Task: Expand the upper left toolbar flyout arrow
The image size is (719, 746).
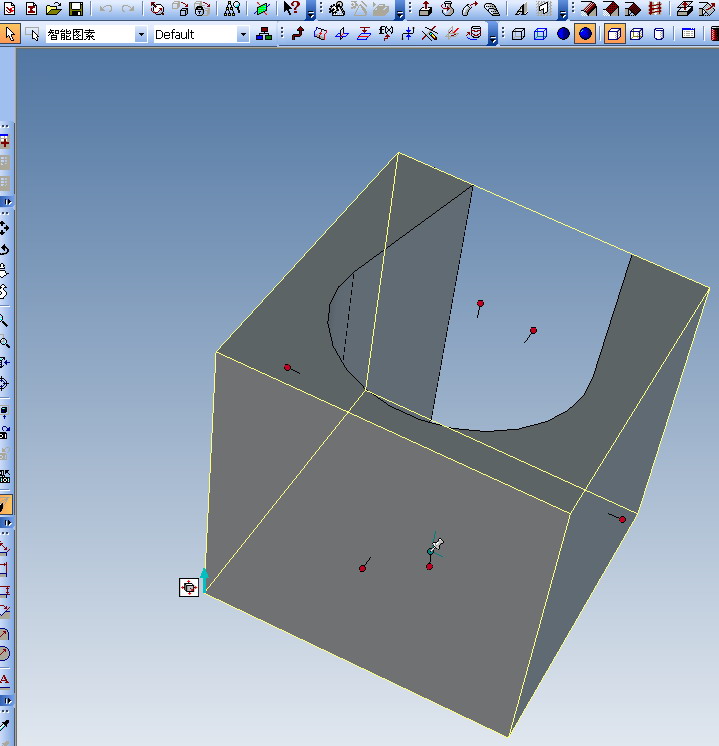Action: click(x=7, y=202)
